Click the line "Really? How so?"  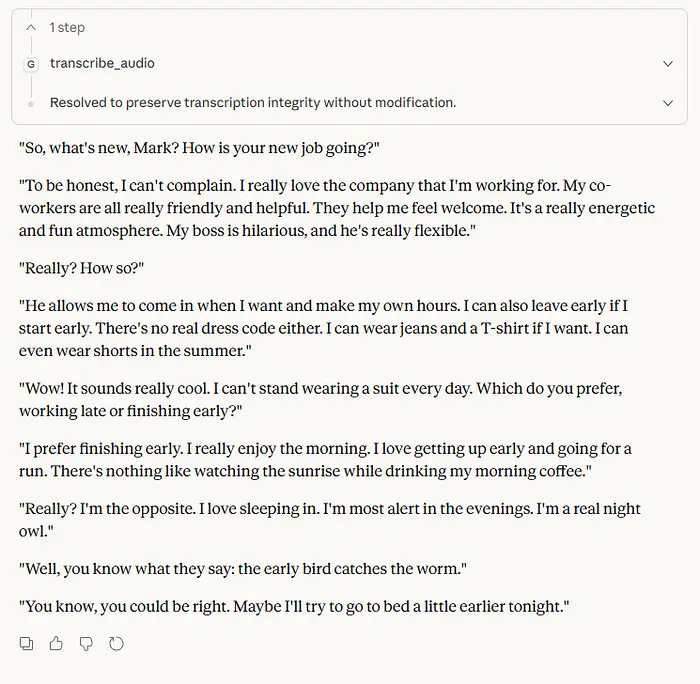pyautogui.click(x=89, y=268)
